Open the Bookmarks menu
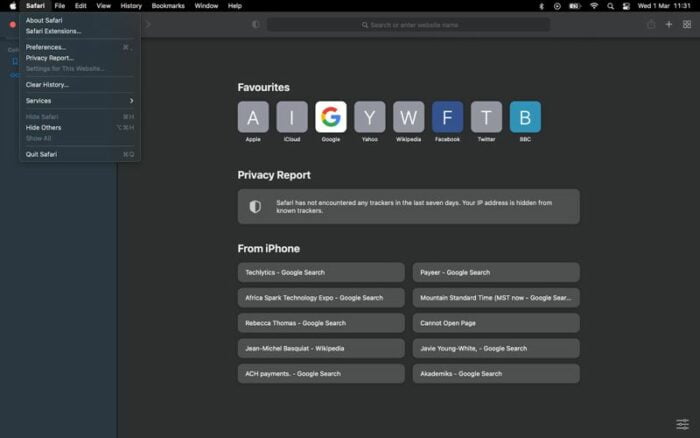 [x=168, y=6]
